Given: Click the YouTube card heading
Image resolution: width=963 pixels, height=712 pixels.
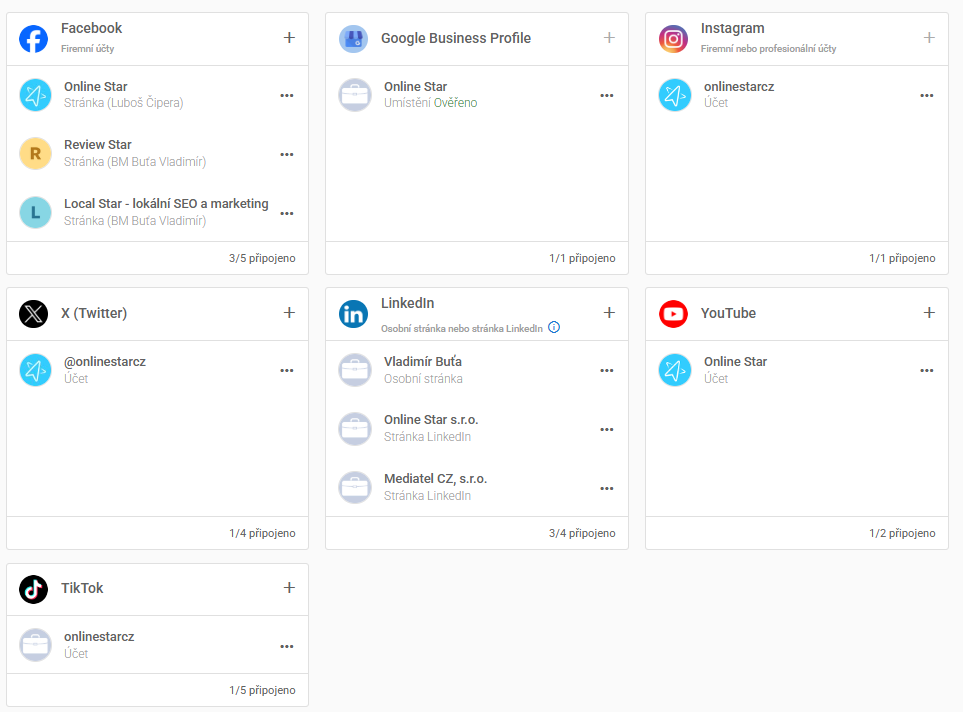Looking at the screenshot, I should [x=728, y=313].
